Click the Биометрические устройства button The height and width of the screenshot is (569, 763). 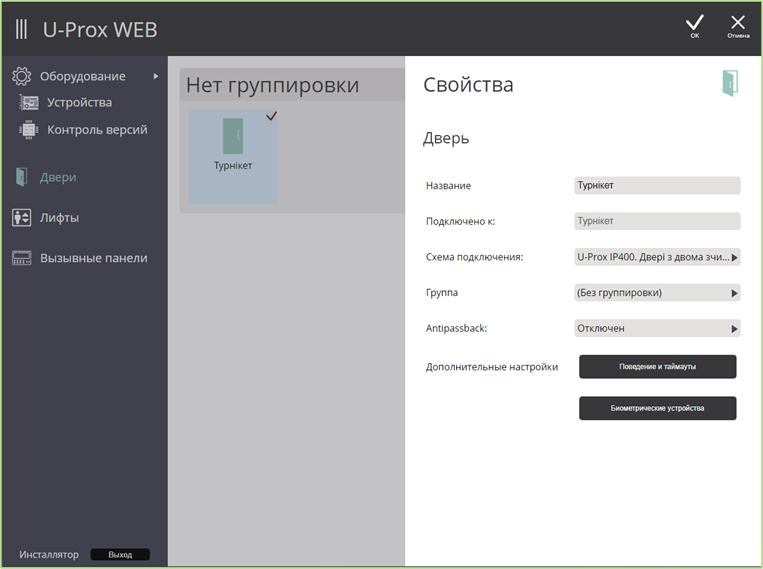[x=657, y=408]
